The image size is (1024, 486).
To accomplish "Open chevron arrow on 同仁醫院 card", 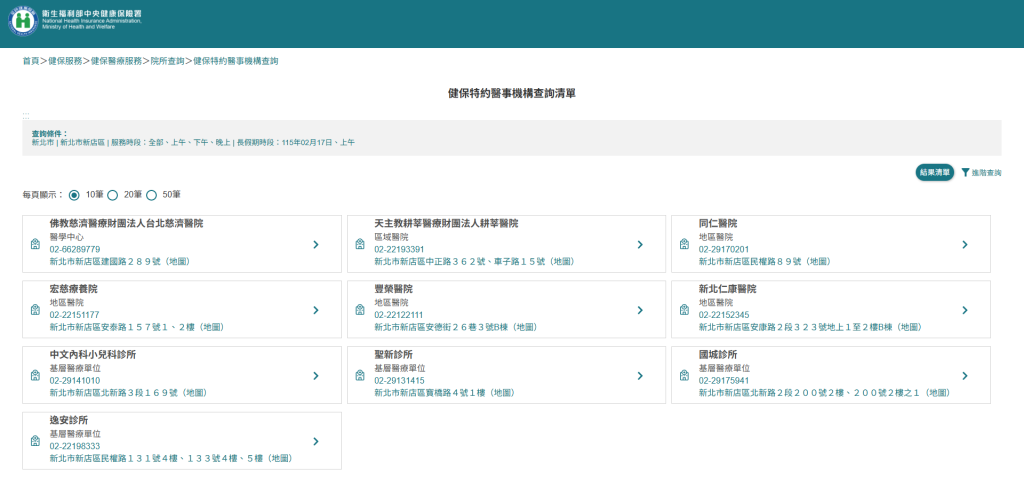I will point(965,244).
